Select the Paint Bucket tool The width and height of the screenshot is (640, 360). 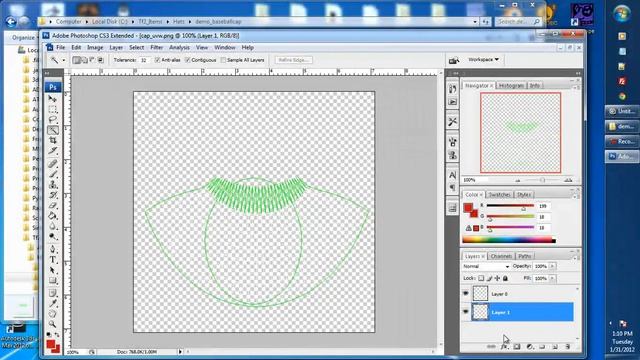53,216
